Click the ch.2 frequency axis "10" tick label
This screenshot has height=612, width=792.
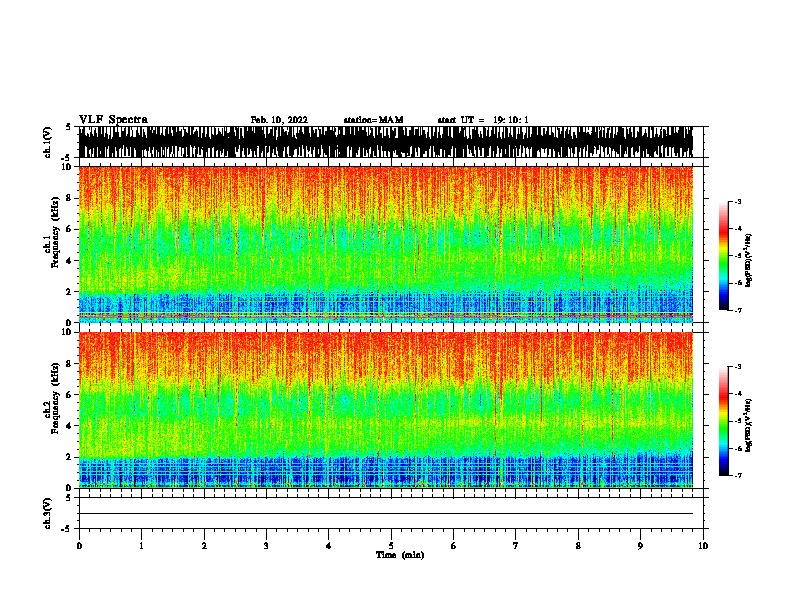[x=67, y=332]
